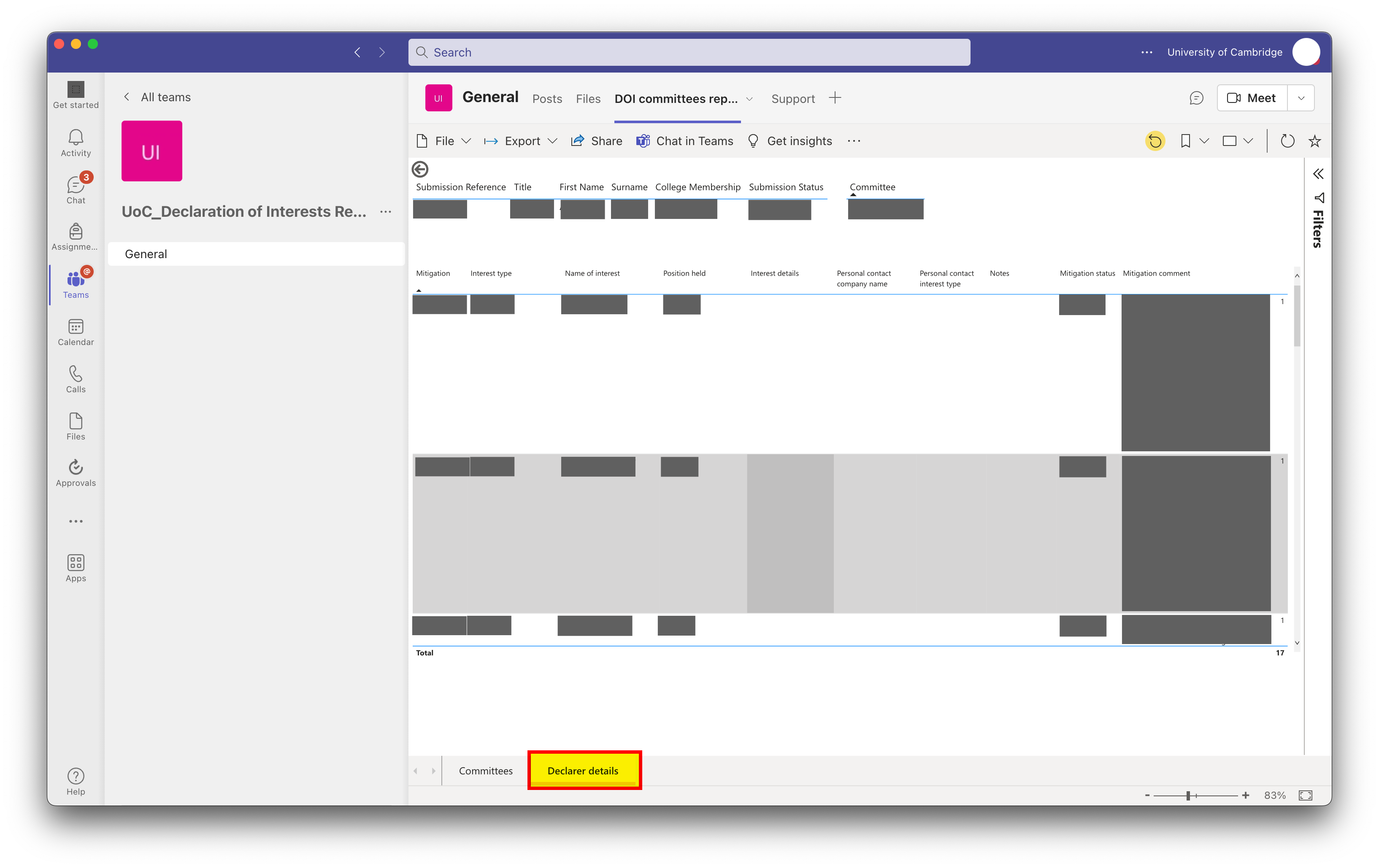Select the DOI committees report tab
The width and height of the screenshot is (1379, 868).
click(x=676, y=99)
